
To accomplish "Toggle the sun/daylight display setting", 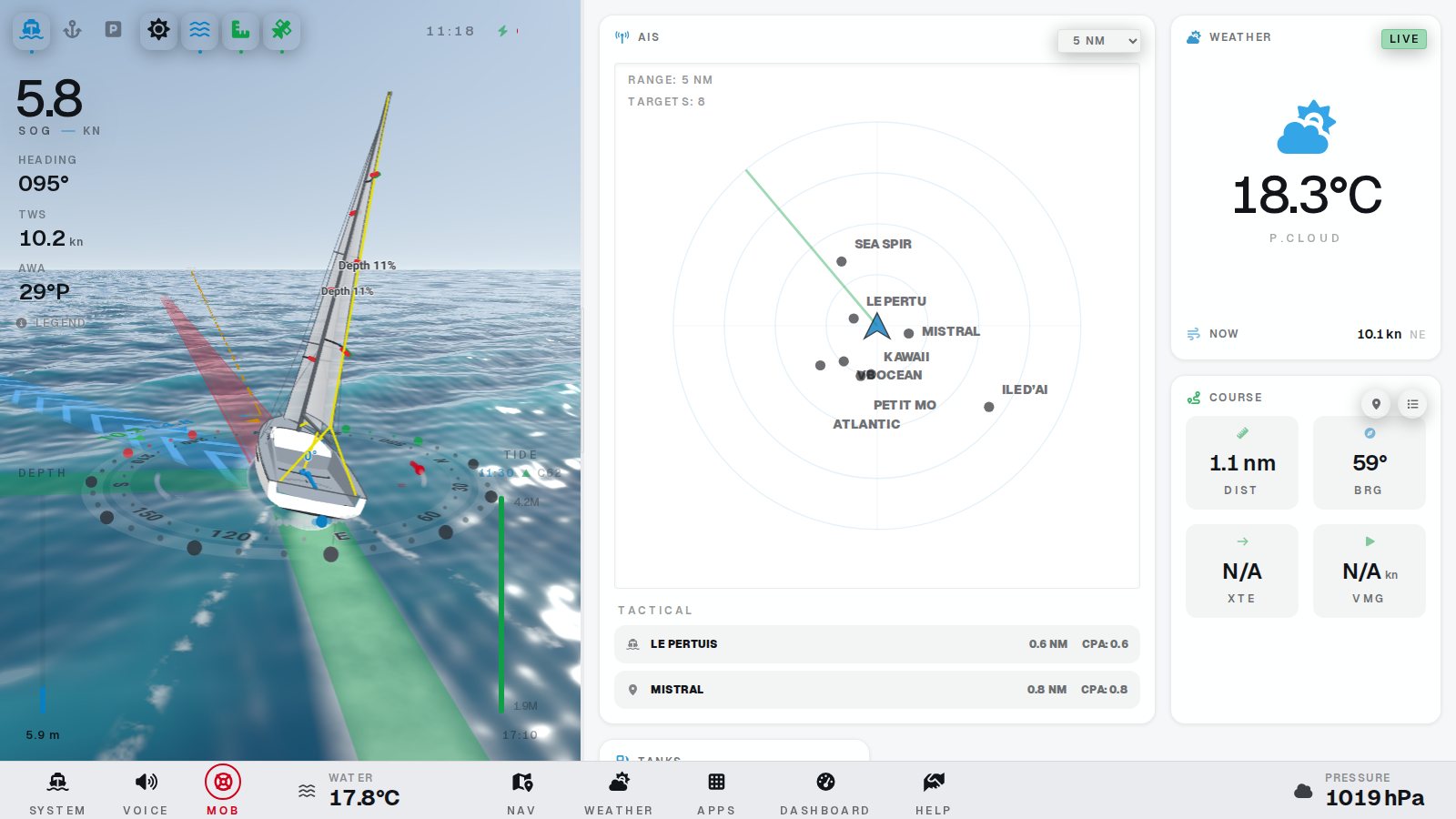I will click(x=158, y=30).
